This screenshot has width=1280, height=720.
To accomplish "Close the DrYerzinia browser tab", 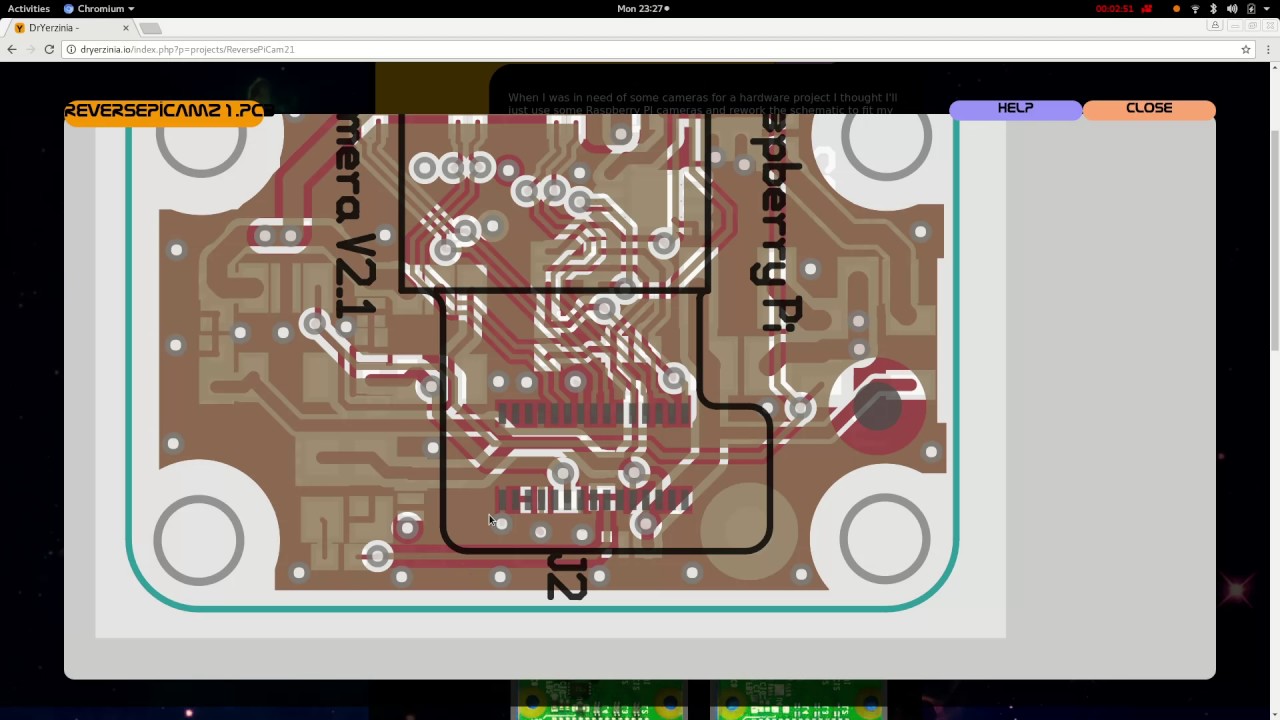I will 126,28.
